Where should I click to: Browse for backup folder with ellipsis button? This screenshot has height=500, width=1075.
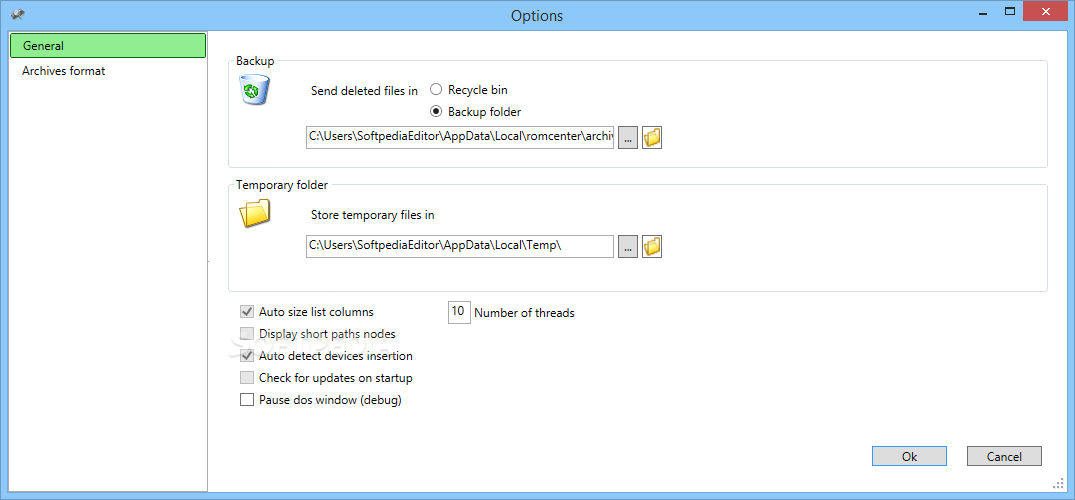pyautogui.click(x=628, y=138)
